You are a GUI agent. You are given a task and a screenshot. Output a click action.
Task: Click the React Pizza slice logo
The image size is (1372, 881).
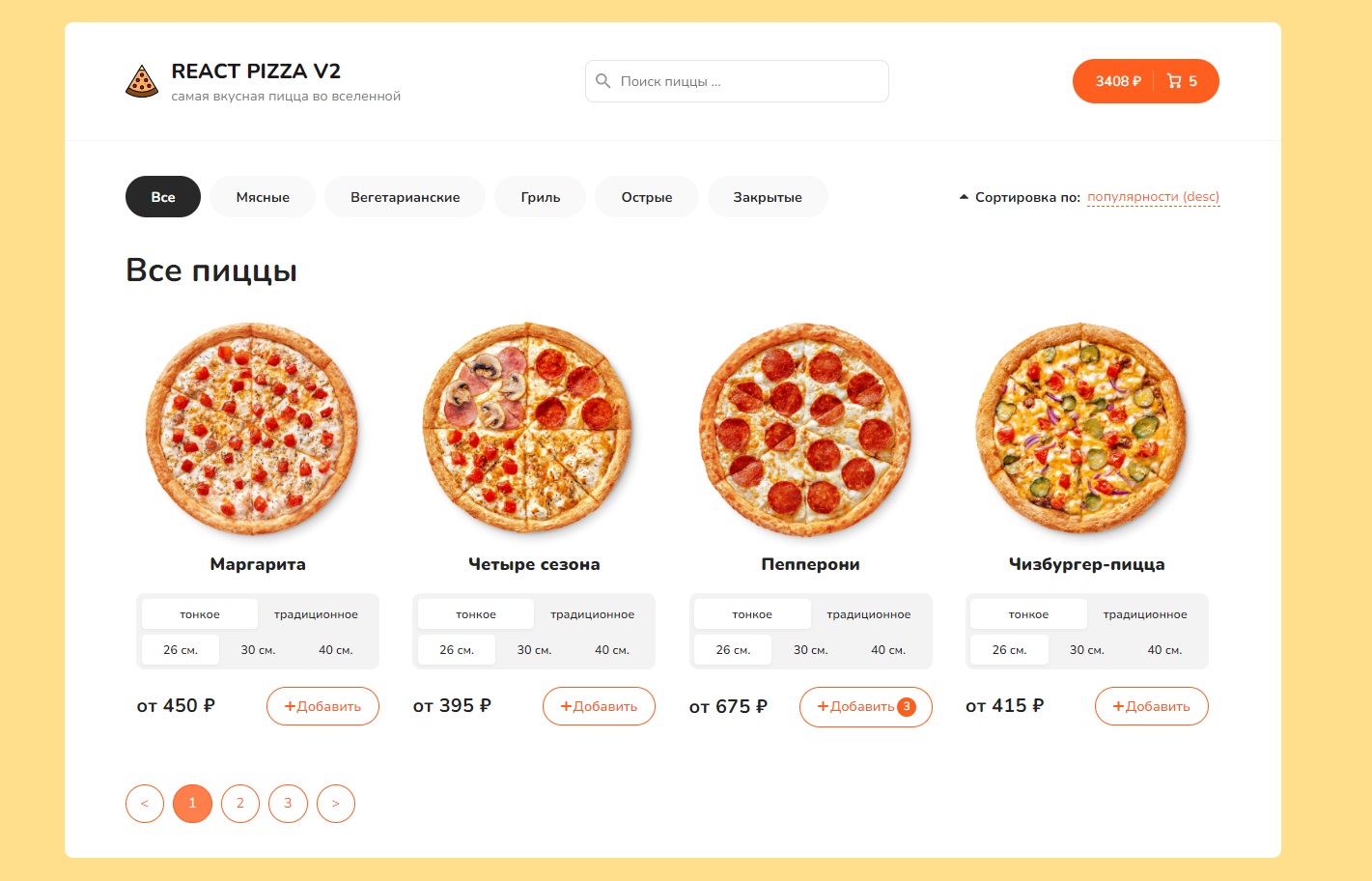tap(142, 81)
